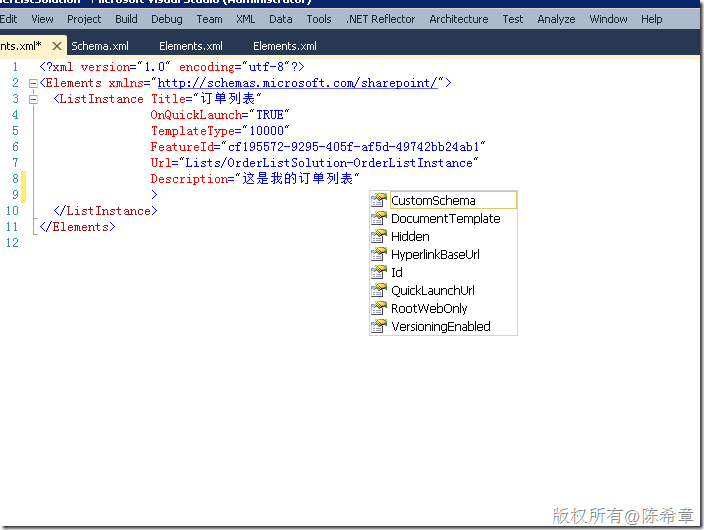This screenshot has width=704, height=530.
Task: Open the Debug menu
Action: (x=167, y=19)
